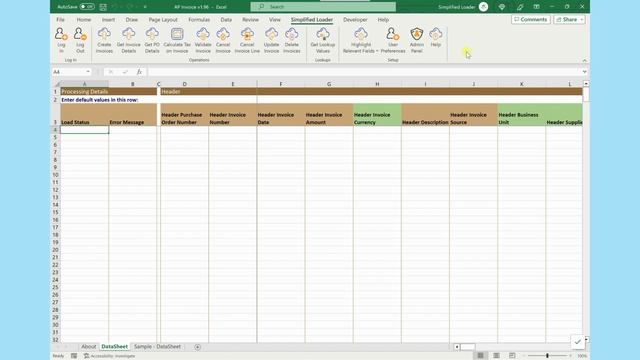Click the Search box in title bar

coord(323,7)
